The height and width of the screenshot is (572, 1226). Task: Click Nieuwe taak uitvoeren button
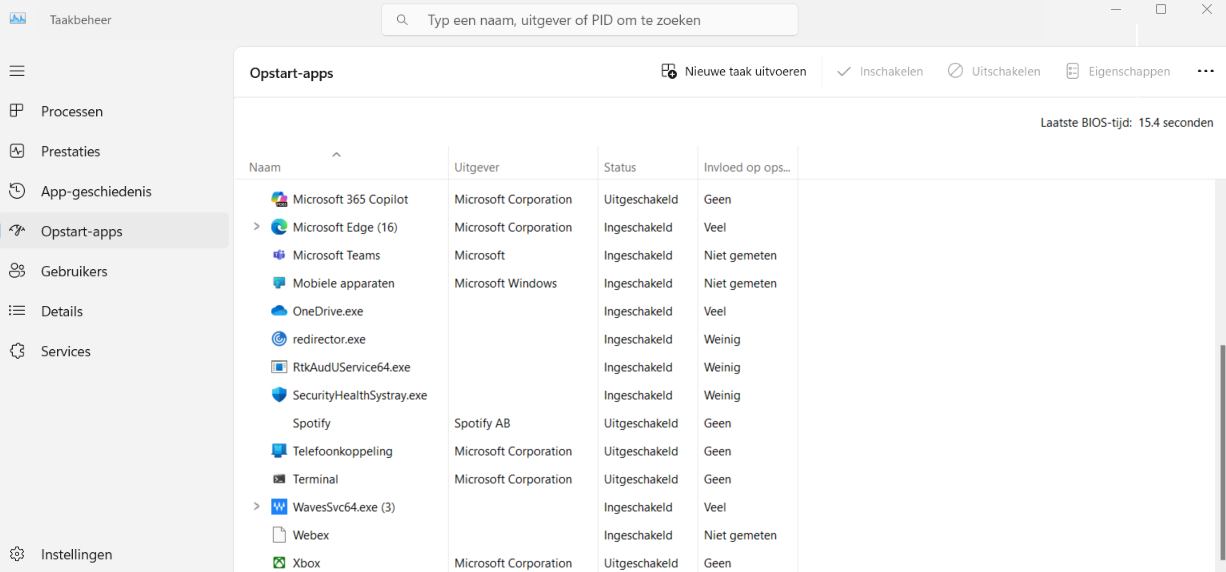[x=734, y=71]
